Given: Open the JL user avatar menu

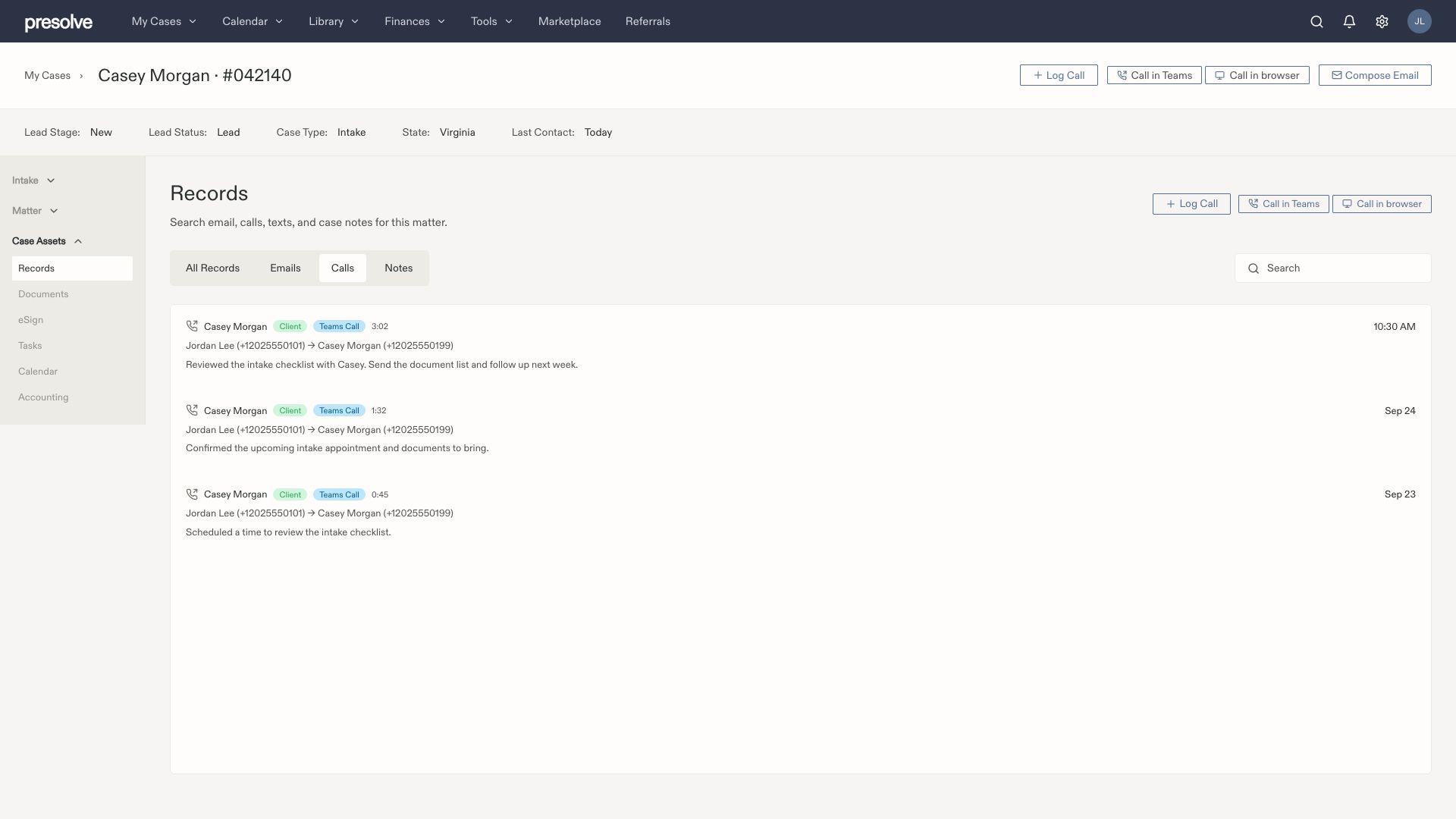Looking at the screenshot, I should pyautogui.click(x=1420, y=21).
